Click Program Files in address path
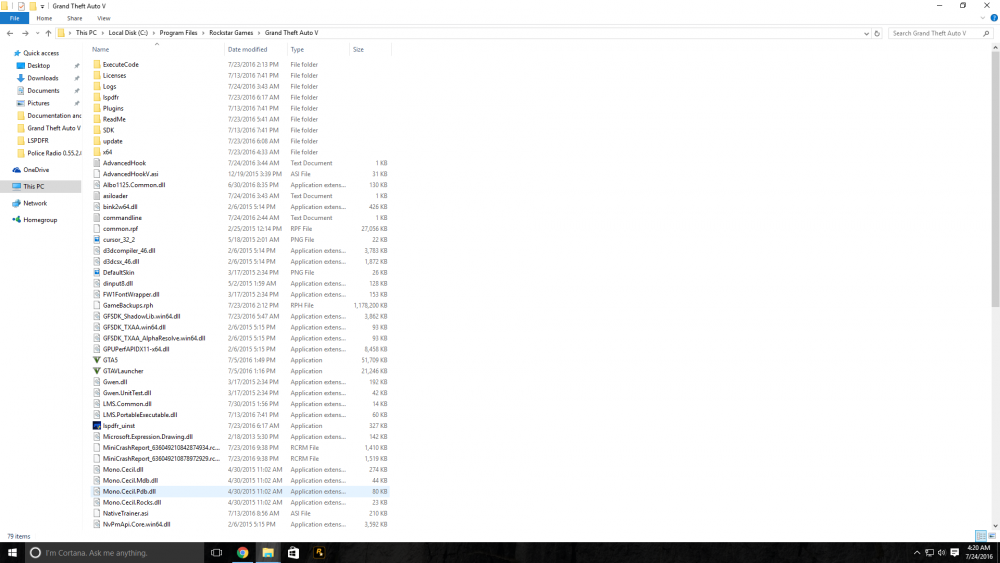1000x563 pixels. 178,33
